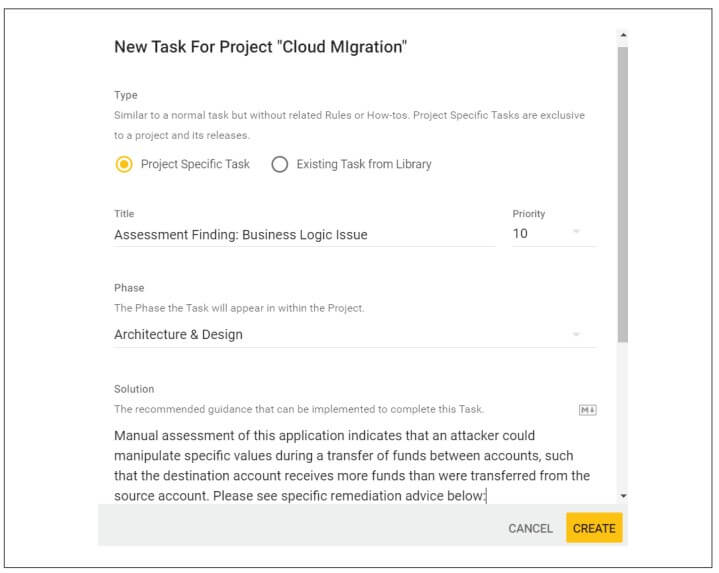Click the scrollbar up arrow

623,35
